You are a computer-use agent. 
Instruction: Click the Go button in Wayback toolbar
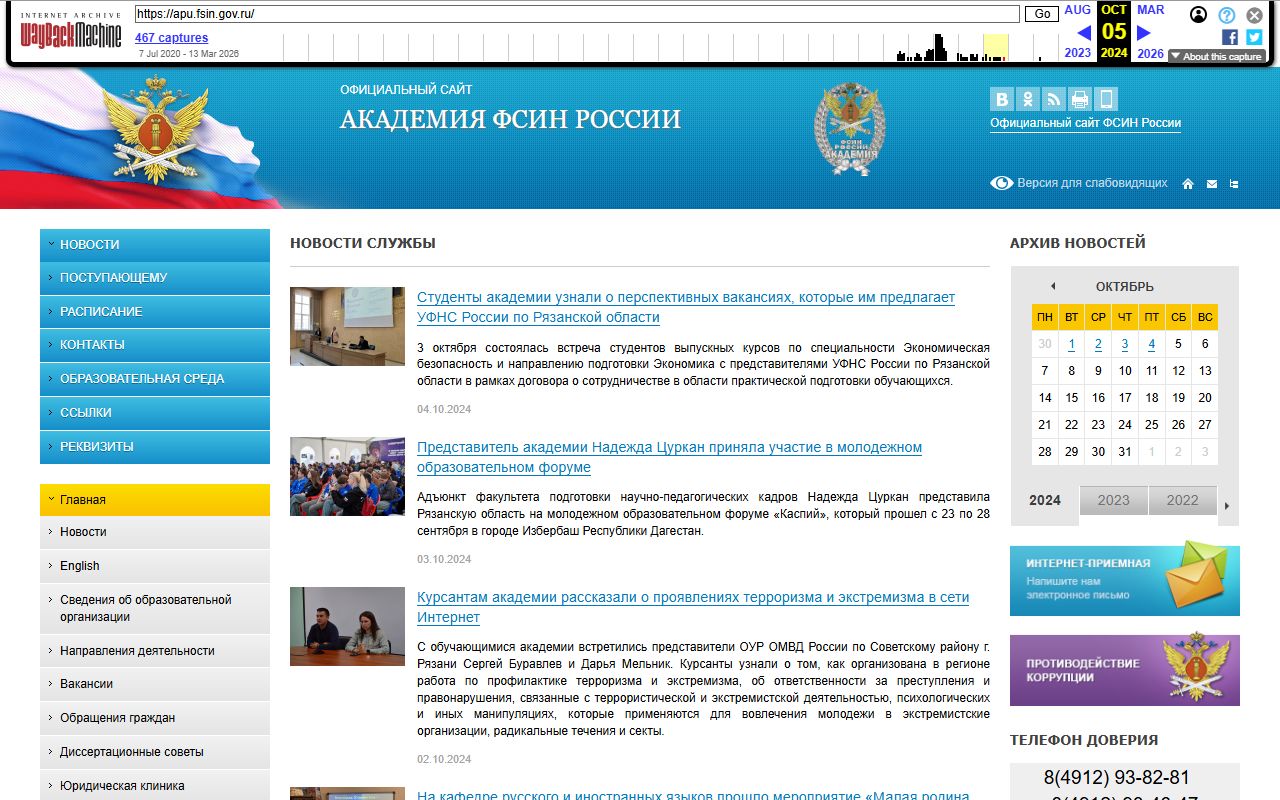[x=1042, y=14]
